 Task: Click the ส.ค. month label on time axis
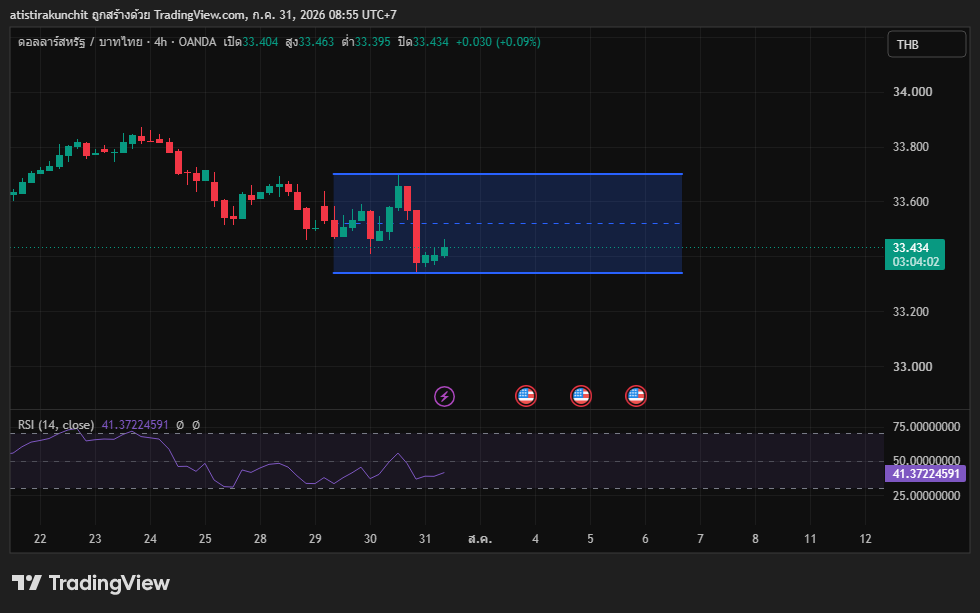pos(480,539)
